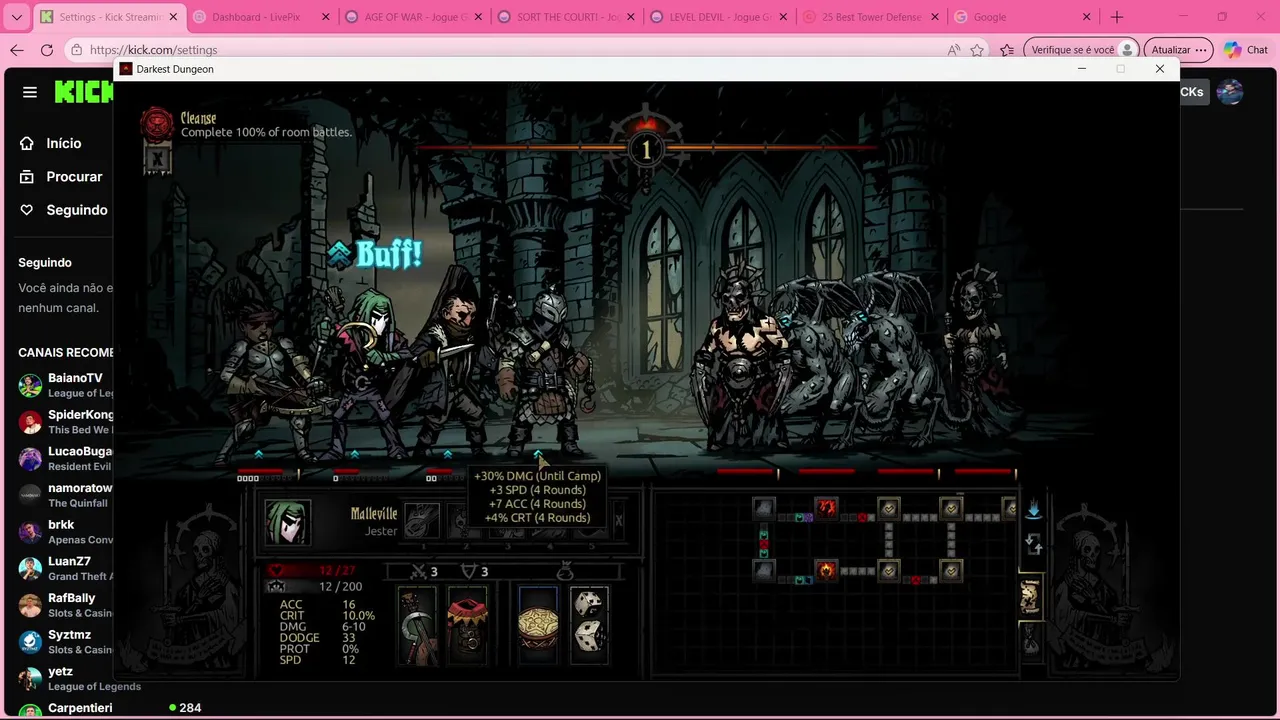Switch to LEVEL DEVIL browser tab
Screen dimensions: 1280x720
point(718,17)
